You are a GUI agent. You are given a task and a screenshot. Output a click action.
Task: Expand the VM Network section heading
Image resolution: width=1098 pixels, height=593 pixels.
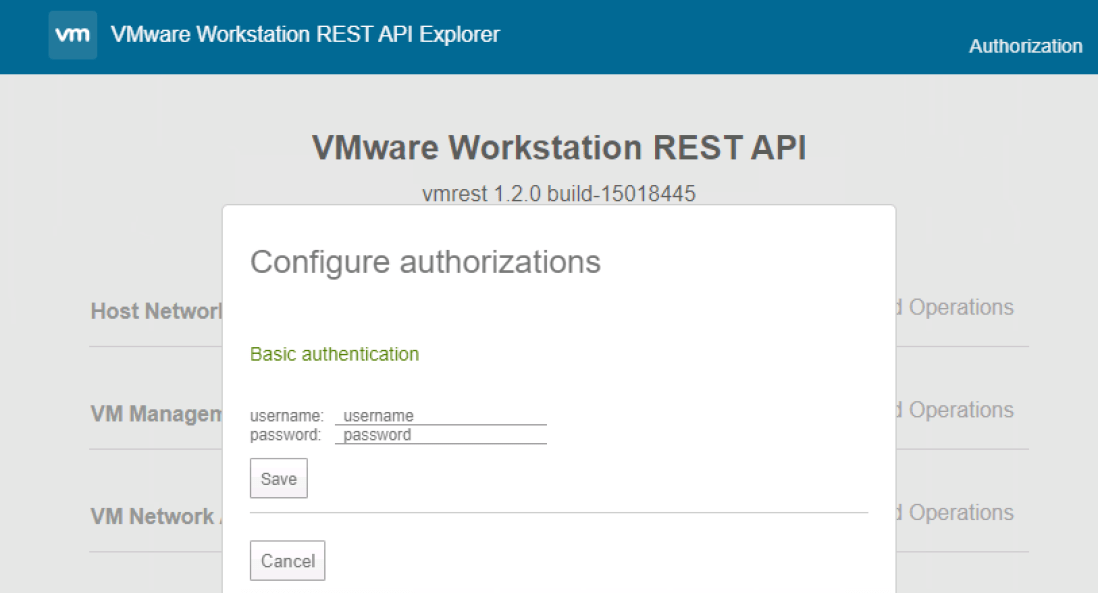coord(153,517)
